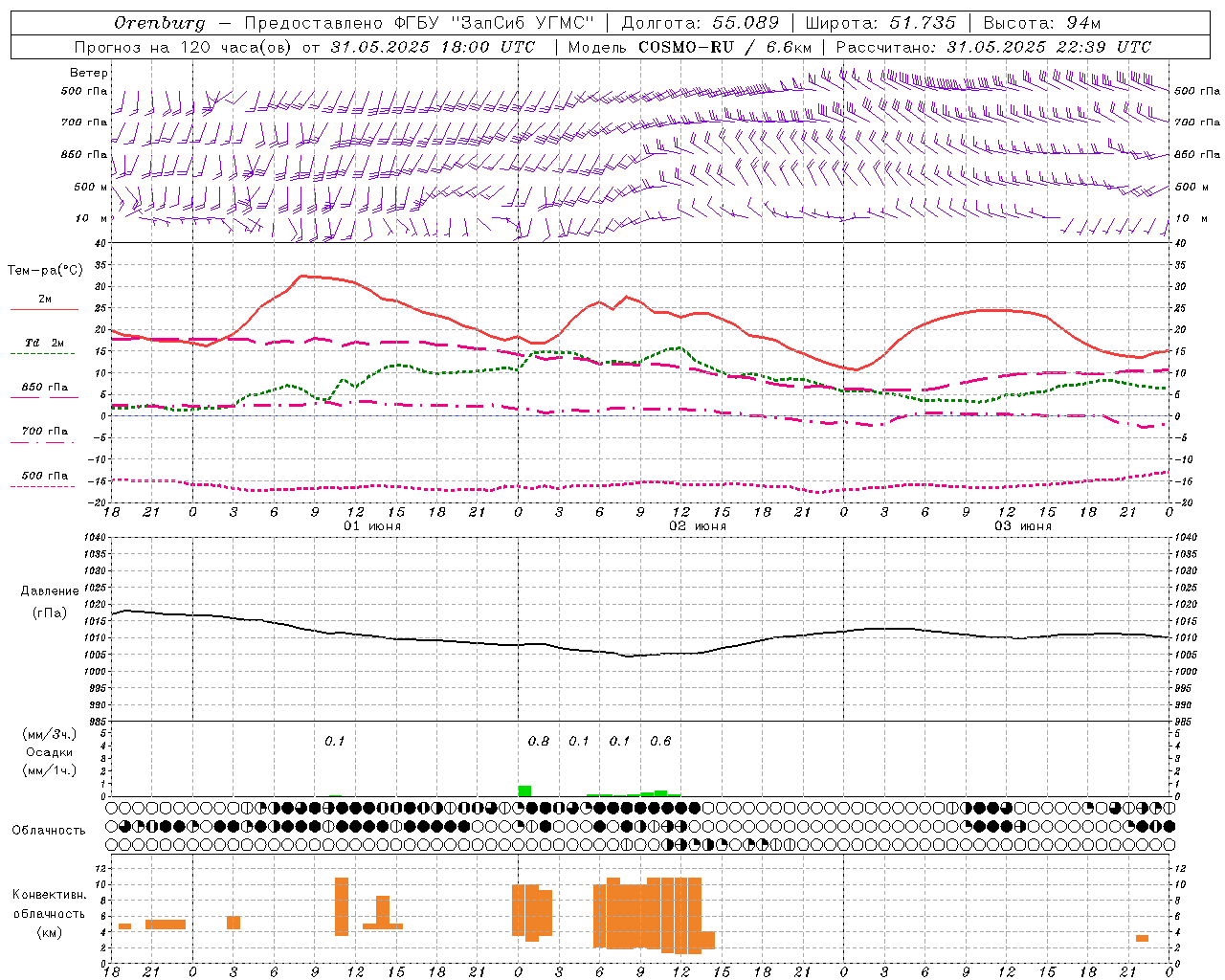Select the '03 июня' date label

coord(1023,526)
